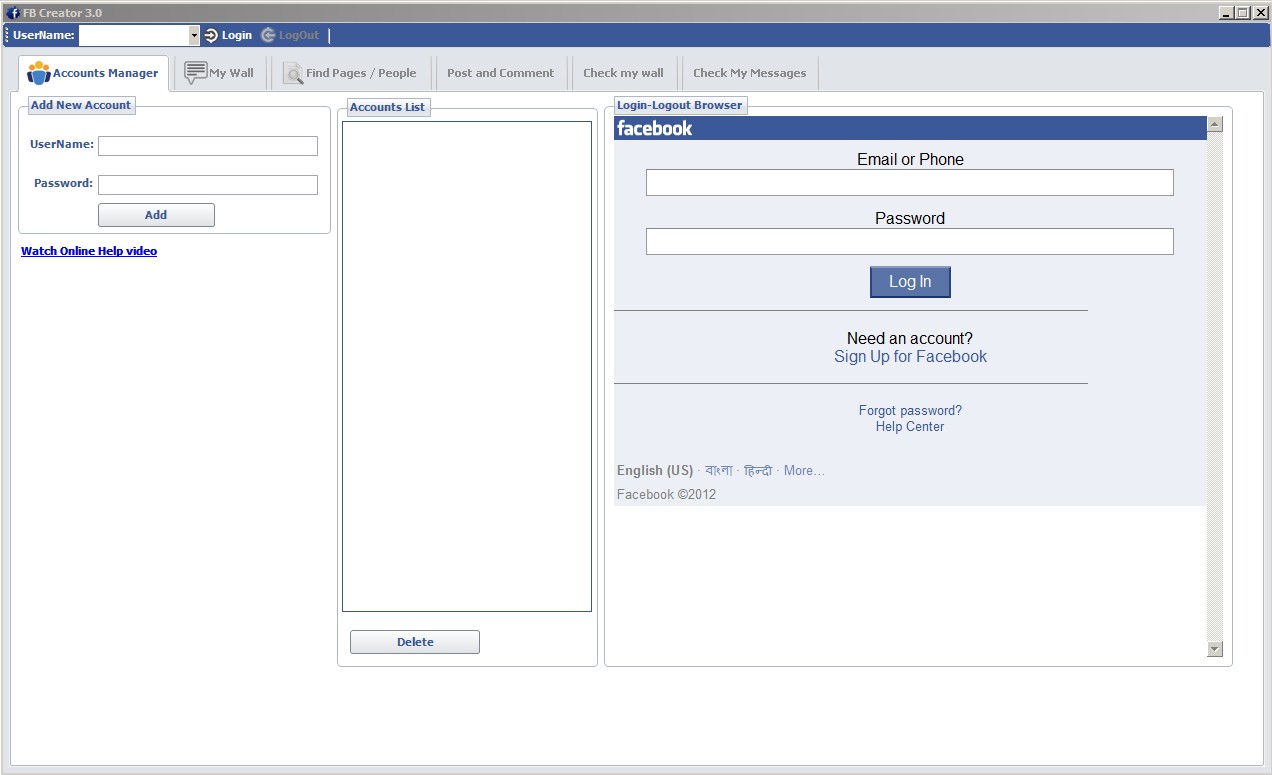1272x775 pixels.
Task: Click inside the empty Accounts List box
Action: [x=467, y=366]
